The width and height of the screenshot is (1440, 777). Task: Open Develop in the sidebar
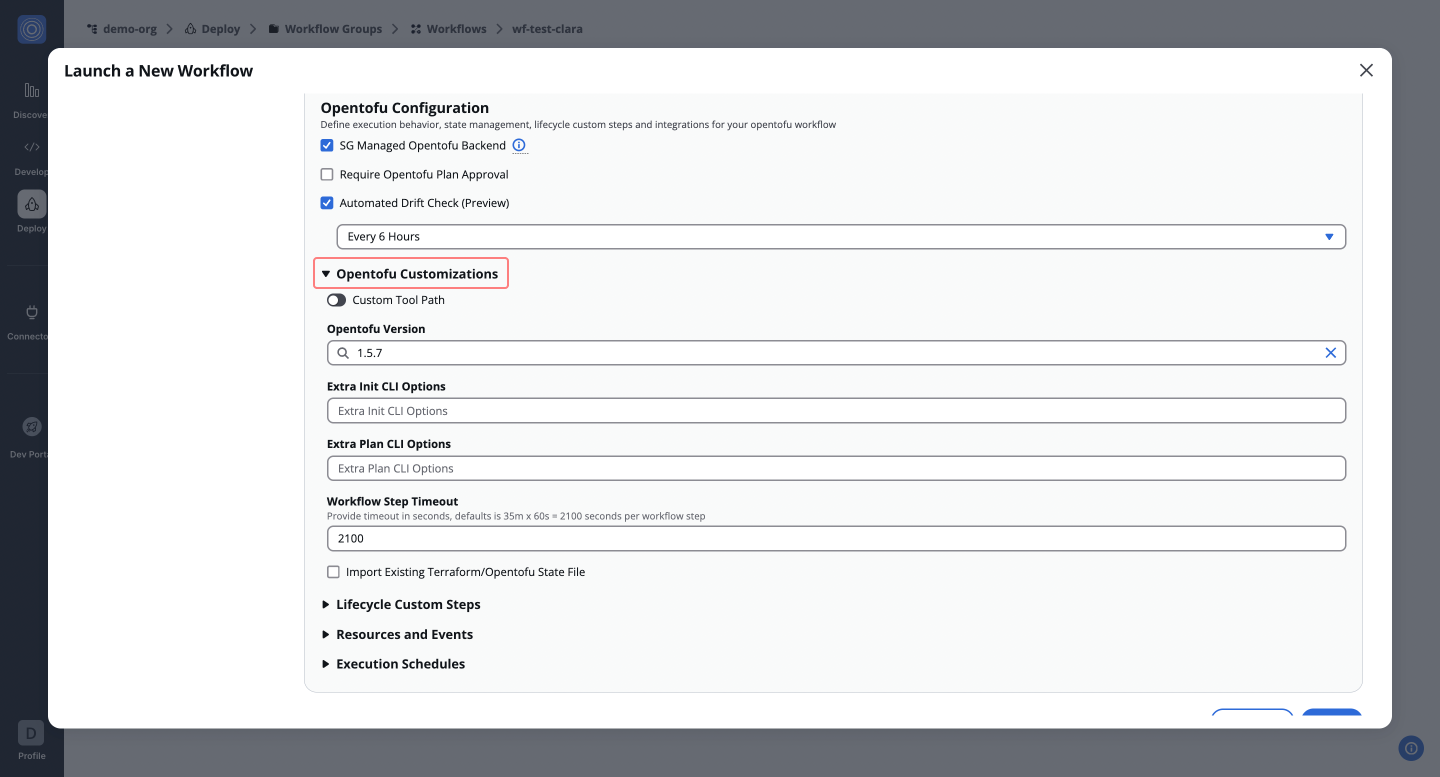point(32,156)
